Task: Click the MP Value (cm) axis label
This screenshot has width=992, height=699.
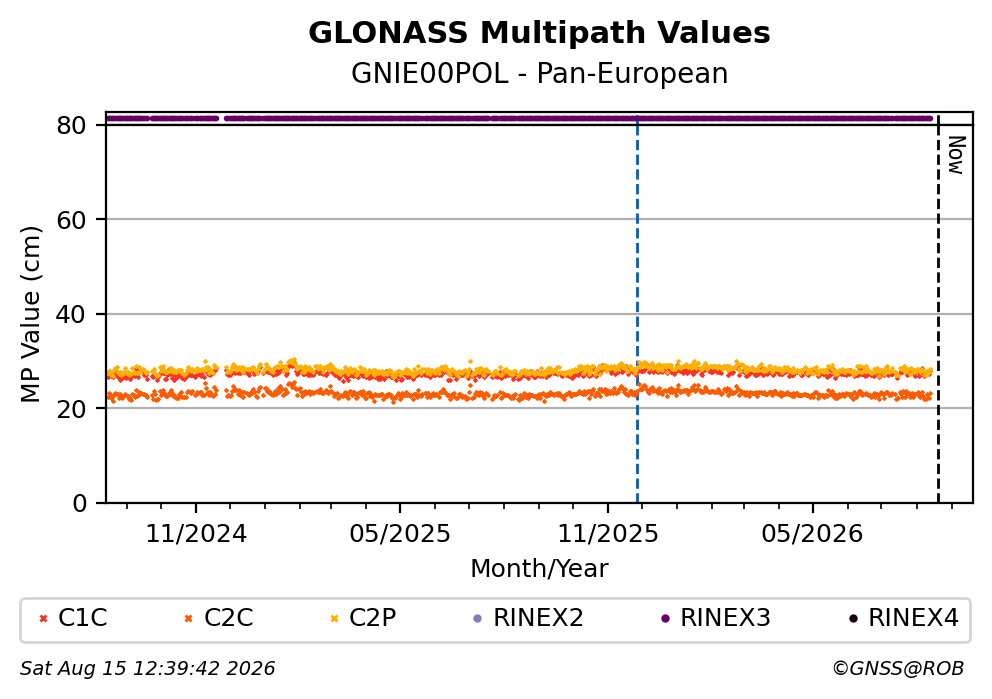Action: (30, 314)
